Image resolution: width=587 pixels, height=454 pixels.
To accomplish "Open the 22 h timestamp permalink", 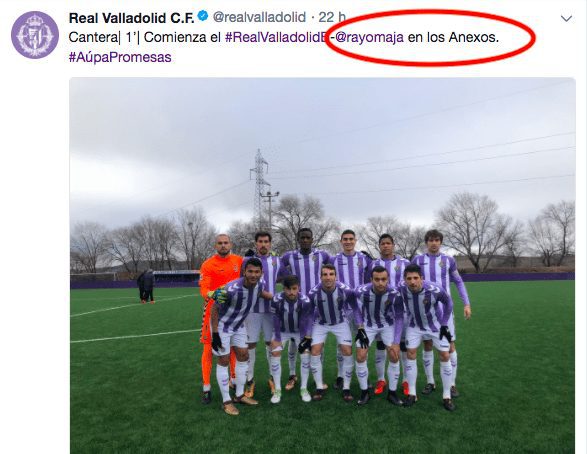I will point(332,17).
